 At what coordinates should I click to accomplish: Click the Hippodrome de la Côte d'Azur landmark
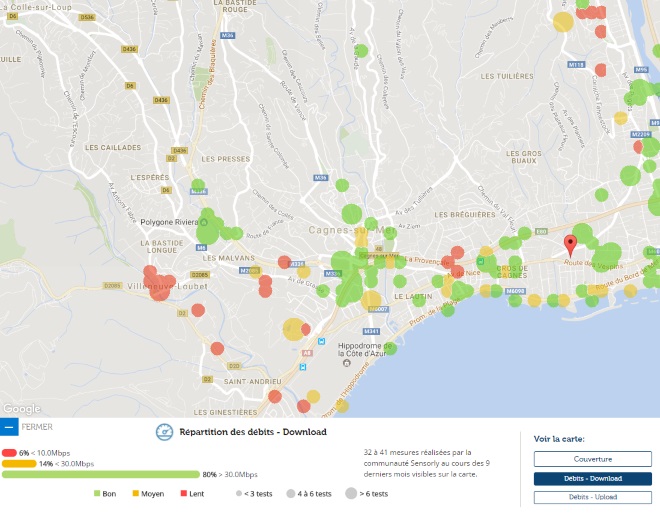(364, 348)
